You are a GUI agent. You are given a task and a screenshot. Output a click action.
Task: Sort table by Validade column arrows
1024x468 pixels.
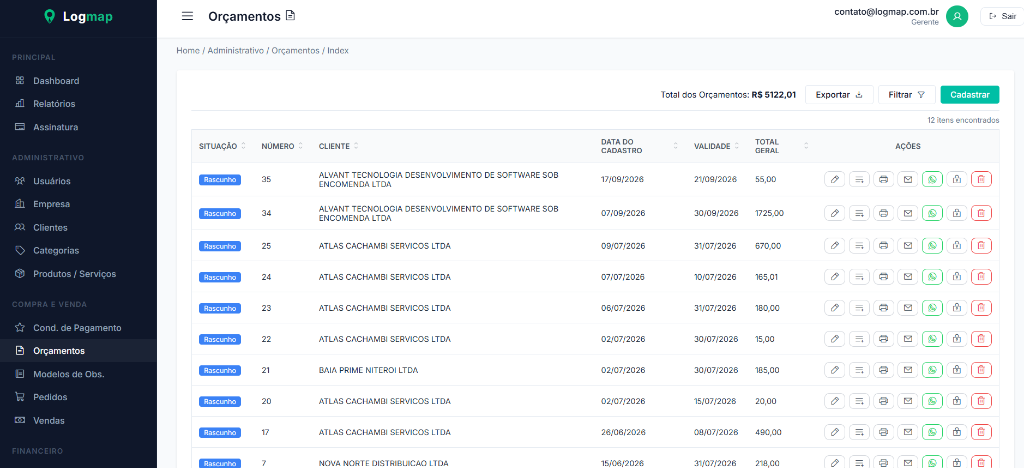(737, 146)
